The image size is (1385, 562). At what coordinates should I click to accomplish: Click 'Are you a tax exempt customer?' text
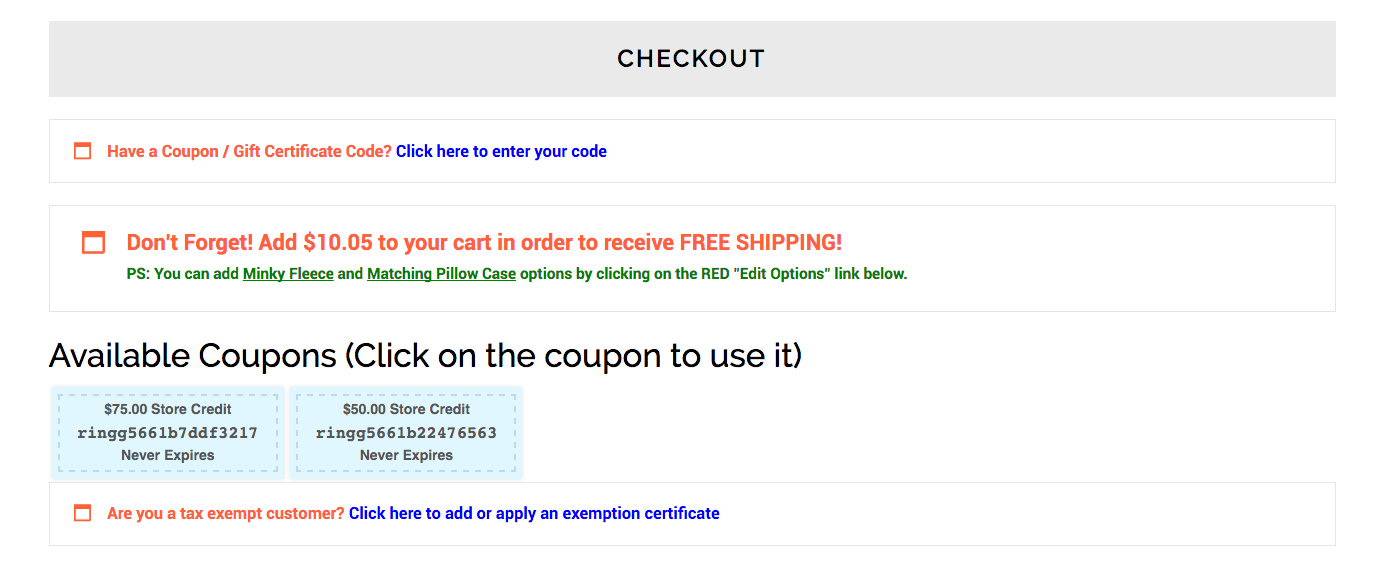pyautogui.click(x=226, y=513)
